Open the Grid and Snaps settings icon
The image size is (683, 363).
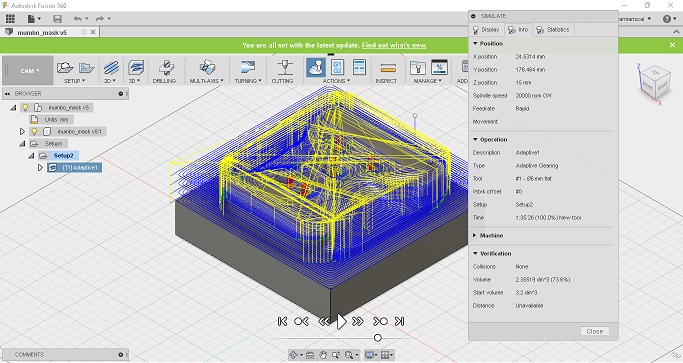(x=386, y=355)
